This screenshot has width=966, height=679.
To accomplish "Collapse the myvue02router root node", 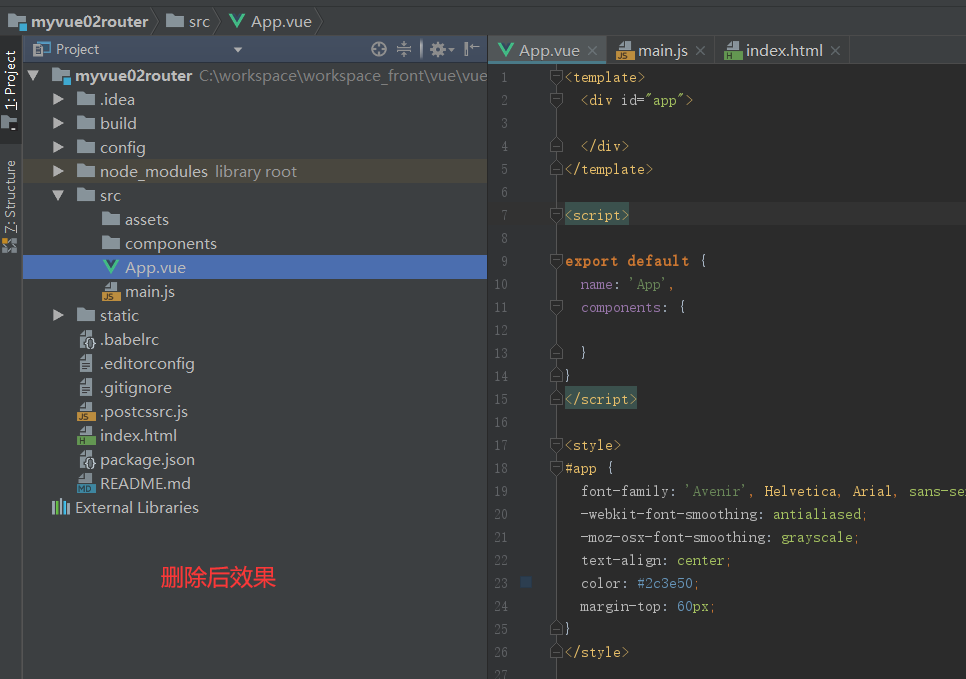I will pyautogui.click(x=33, y=76).
